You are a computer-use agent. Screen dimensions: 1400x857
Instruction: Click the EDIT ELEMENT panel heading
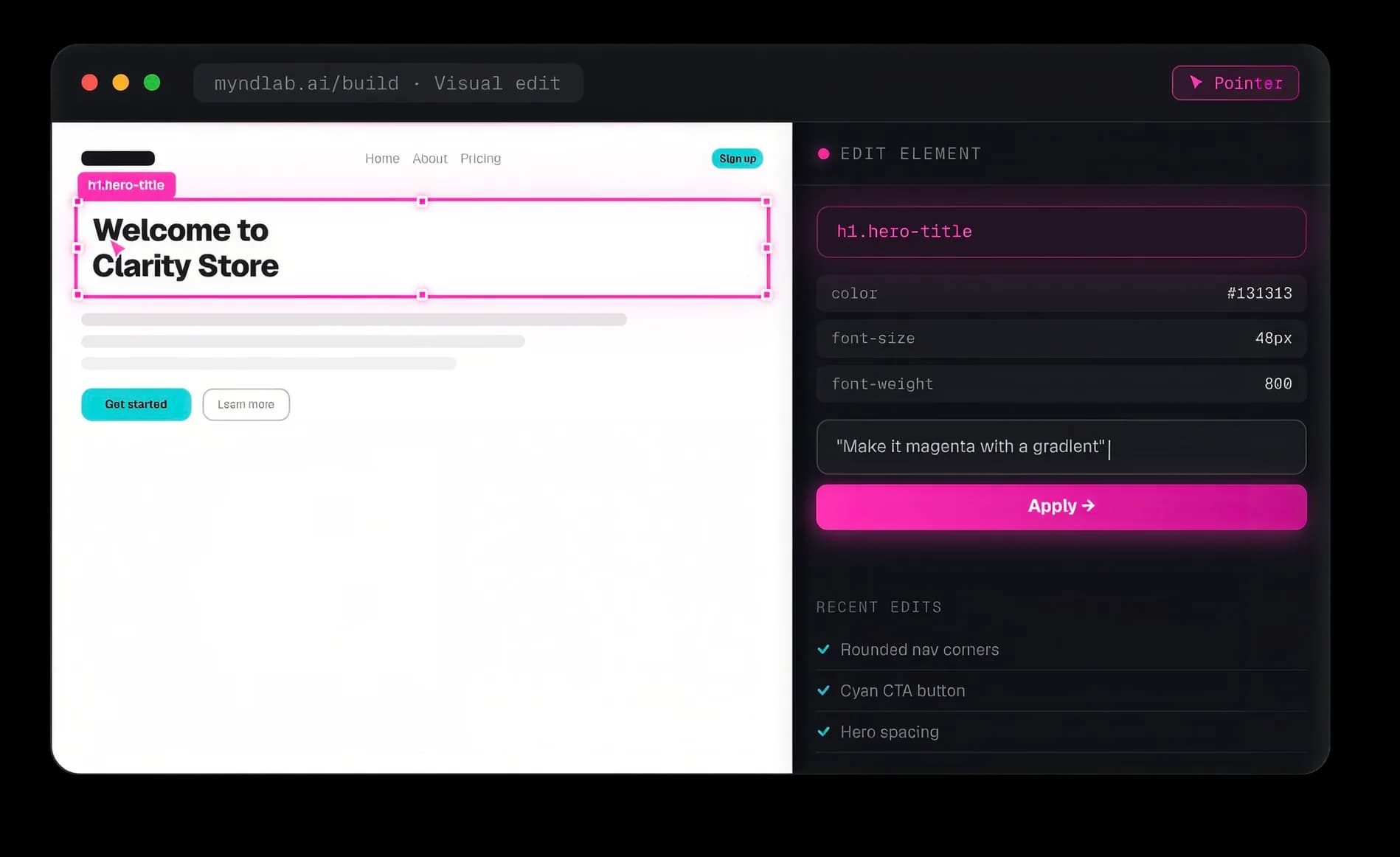(x=911, y=153)
